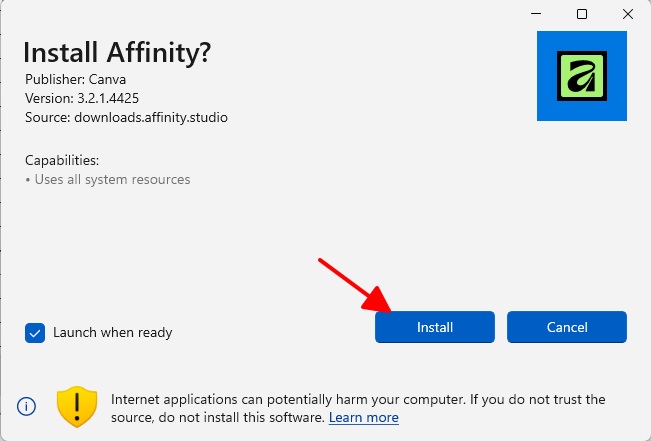
Task: Uncheck the Launch when ready checkbox
Action: click(35, 333)
